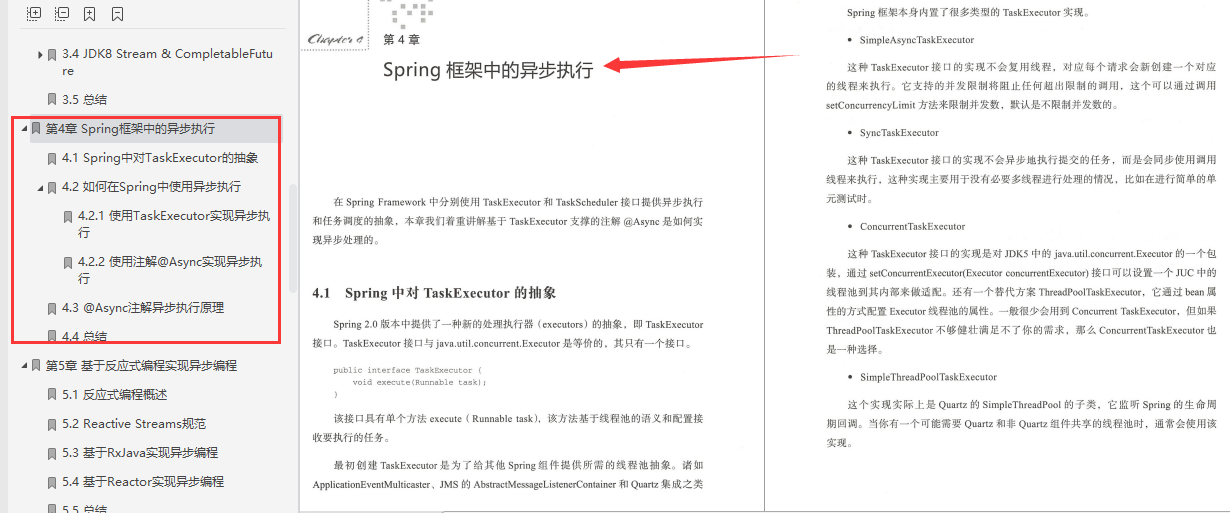Click the add bookmark icon
1230x513 pixels.
point(90,14)
